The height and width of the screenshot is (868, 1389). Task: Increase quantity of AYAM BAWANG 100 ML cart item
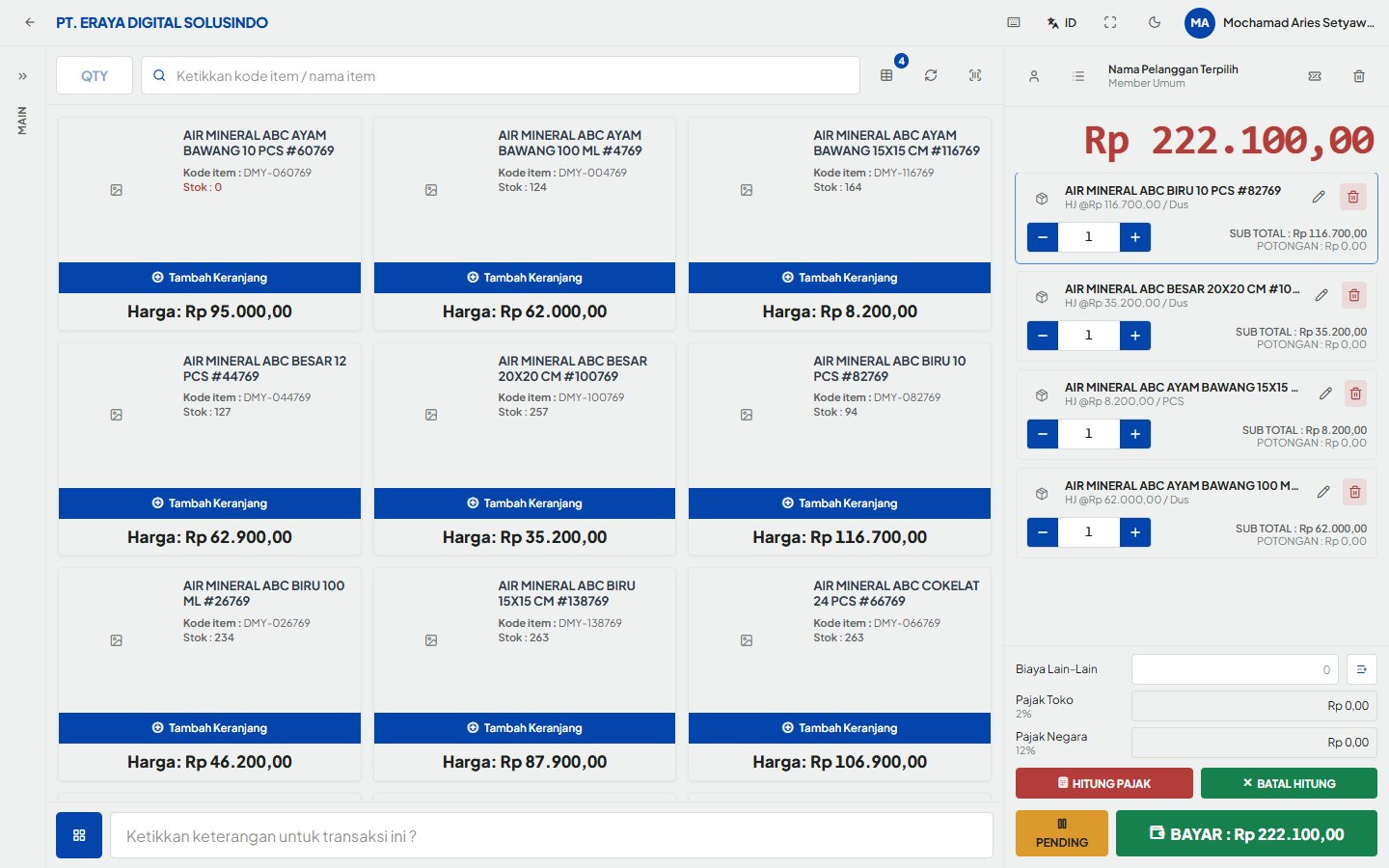click(x=1135, y=532)
